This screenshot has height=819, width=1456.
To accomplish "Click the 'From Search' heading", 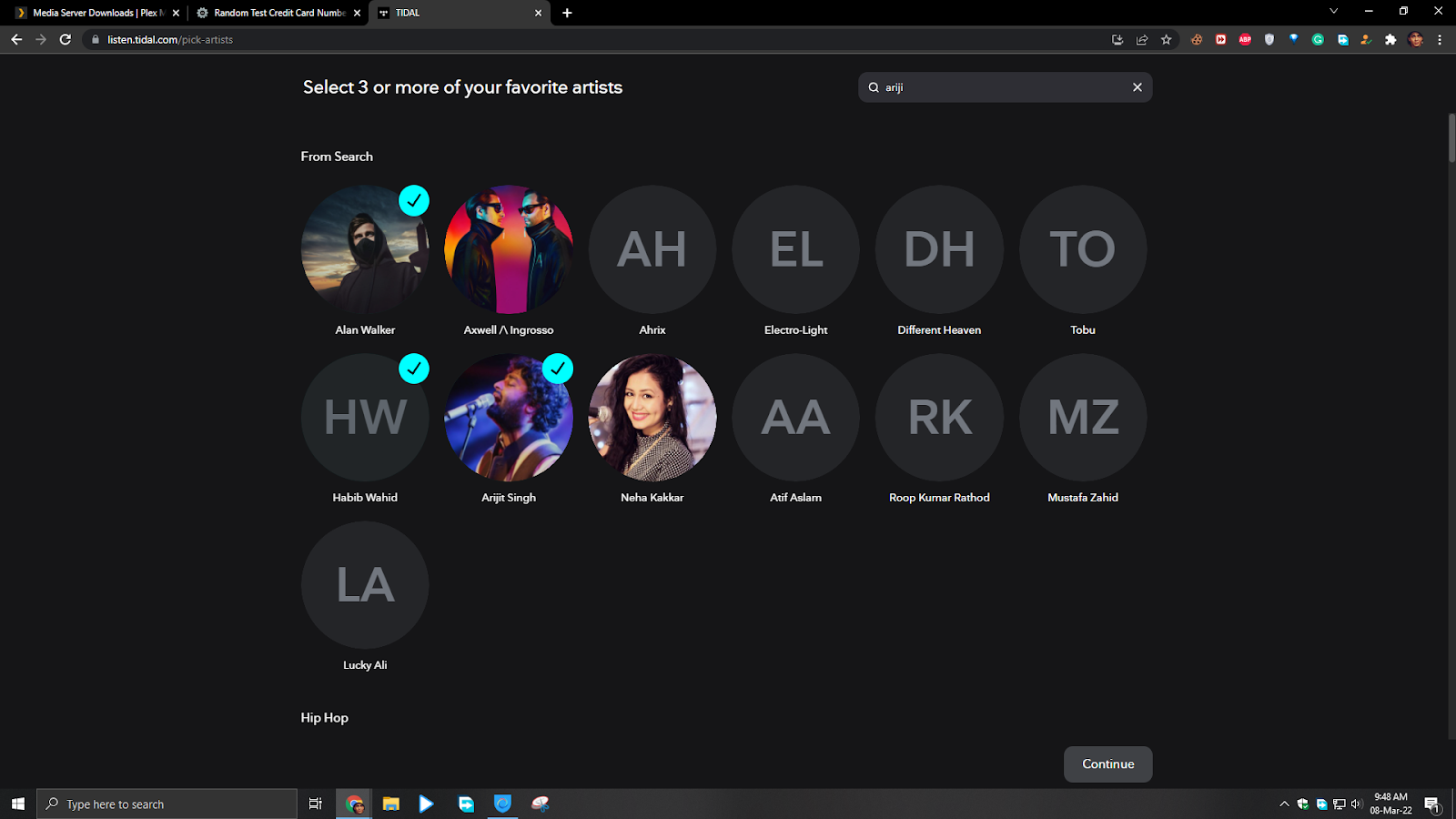I will 337,157.
